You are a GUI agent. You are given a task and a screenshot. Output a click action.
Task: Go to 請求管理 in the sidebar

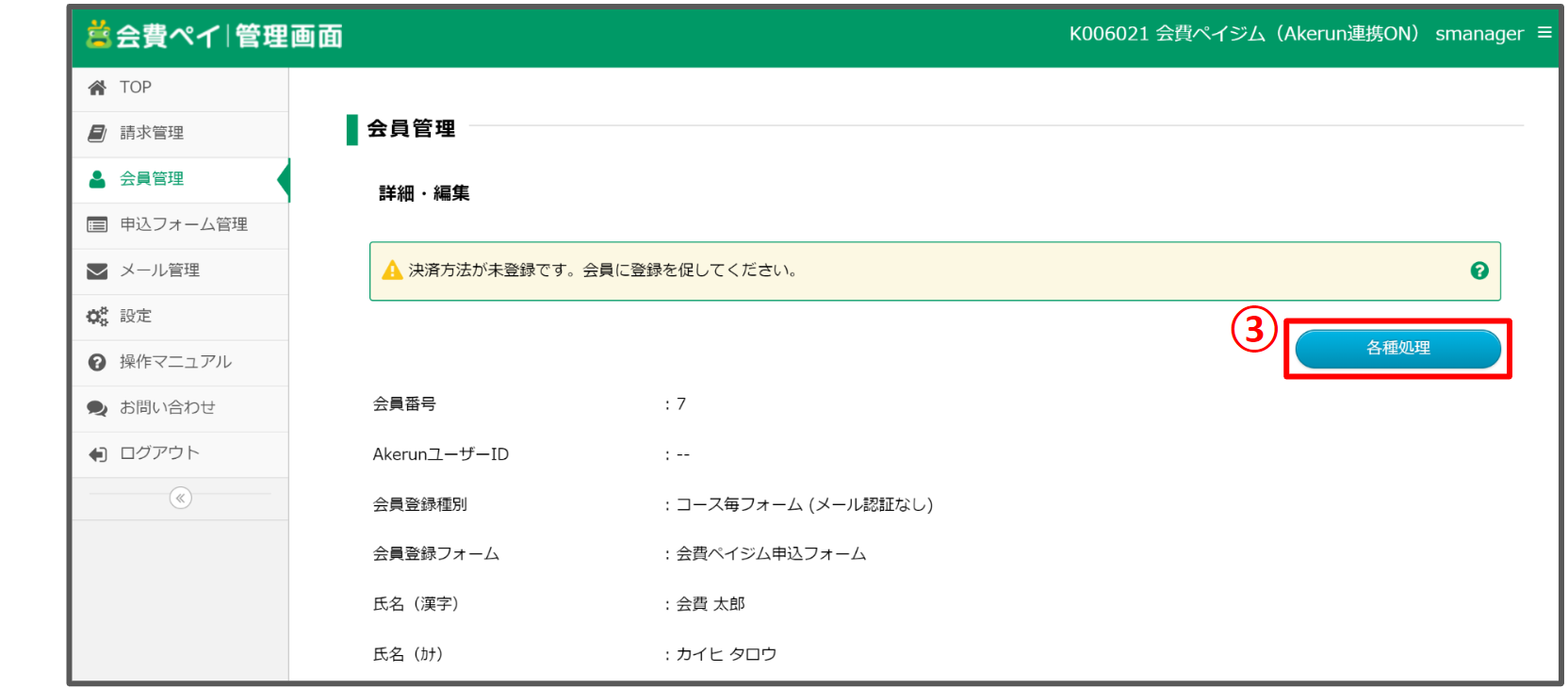coord(152,133)
